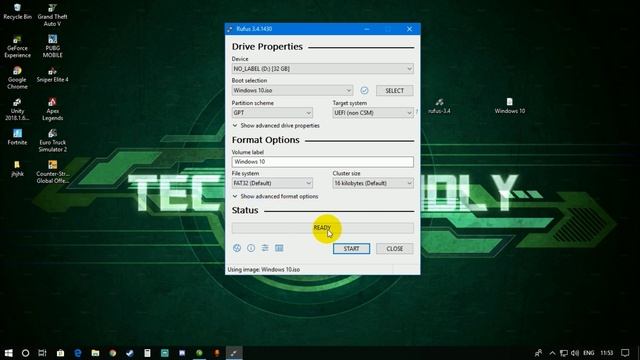640x360 pixels.
Task: Select the Fortnite desktop icon
Action: click(x=17, y=138)
